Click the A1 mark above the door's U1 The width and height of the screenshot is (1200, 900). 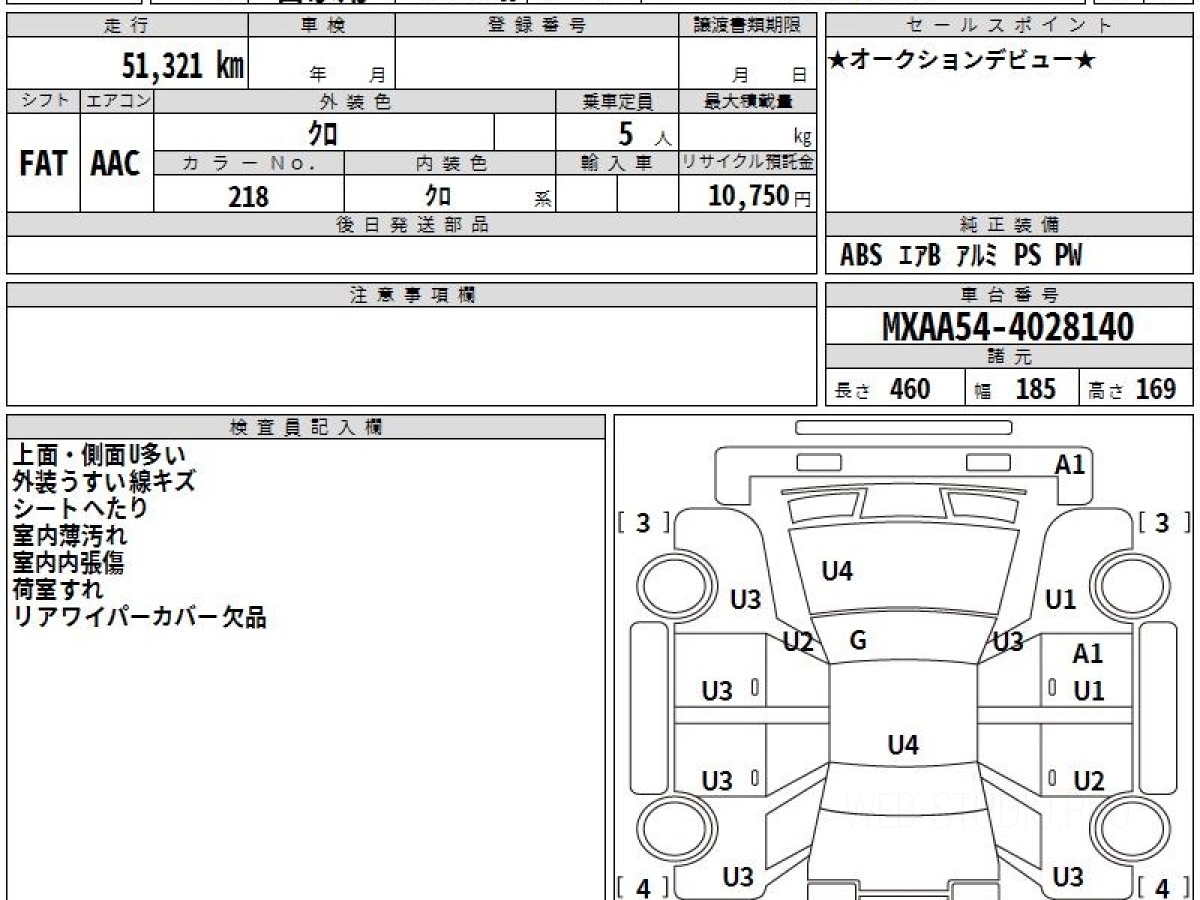tap(1087, 654)
